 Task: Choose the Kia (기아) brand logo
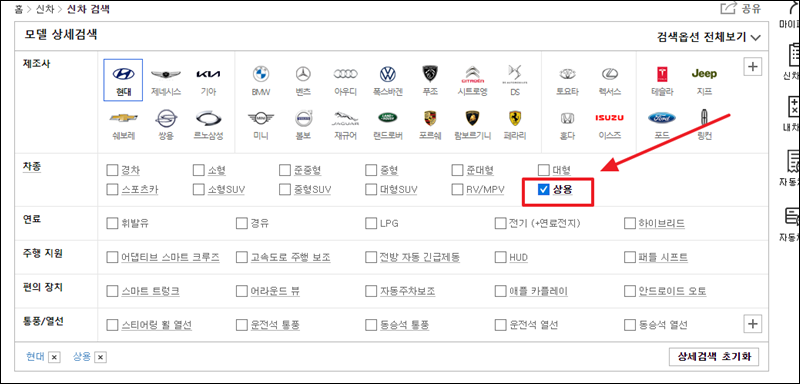tap(208, 74)
